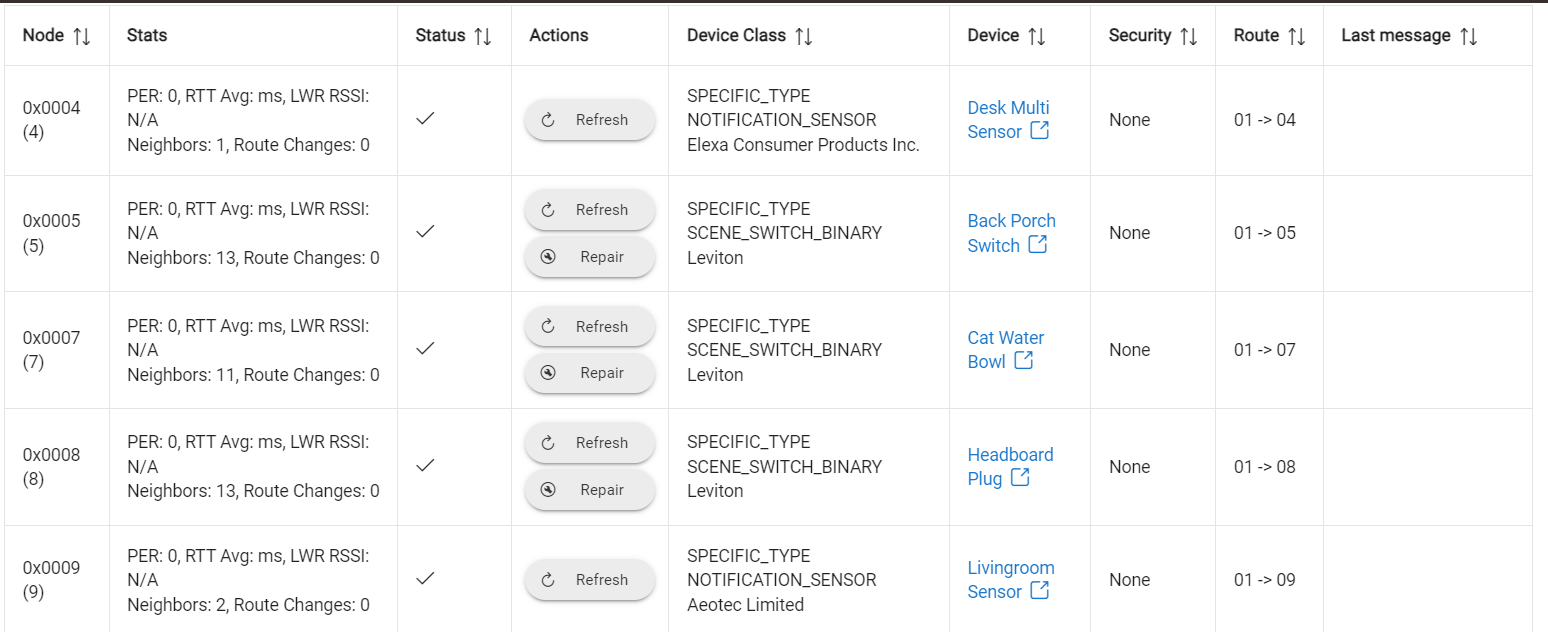This screenshot has height=632, width=1548.
Task: Click the Route column sort arrows
Action: [1297, 36]
